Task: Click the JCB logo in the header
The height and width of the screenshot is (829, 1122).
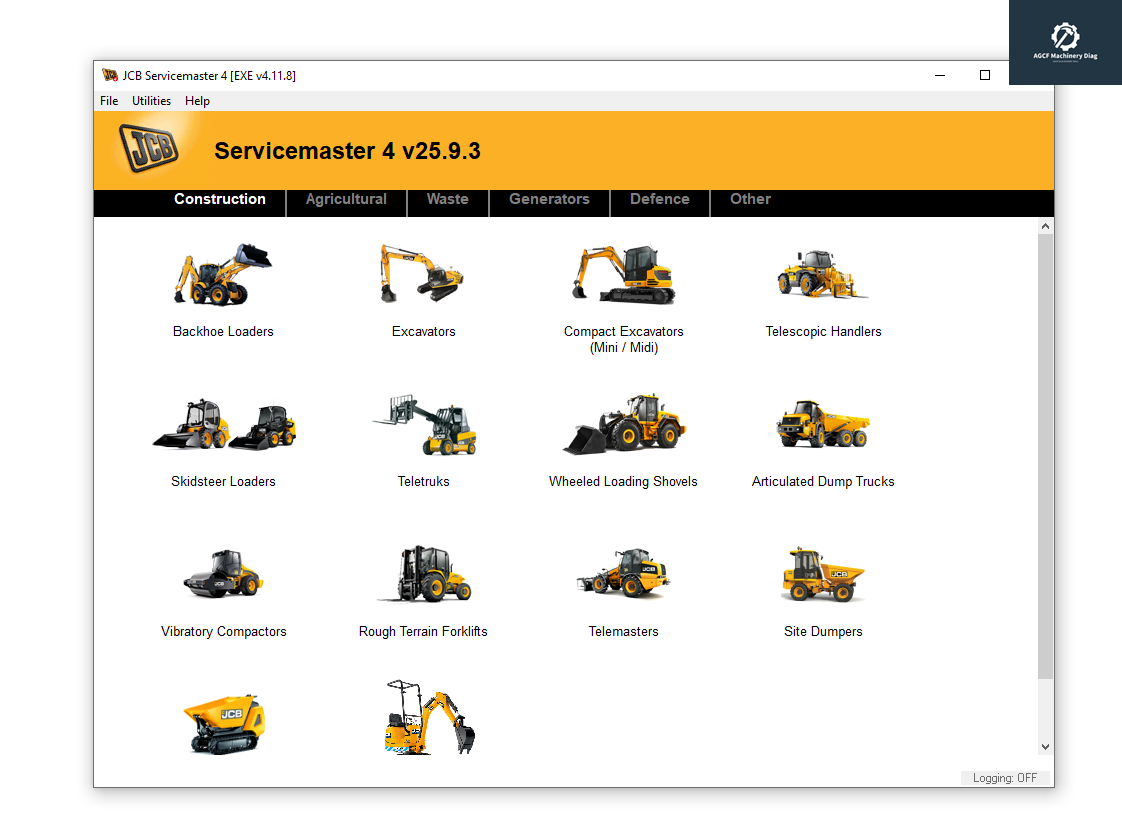Action: 148,147
